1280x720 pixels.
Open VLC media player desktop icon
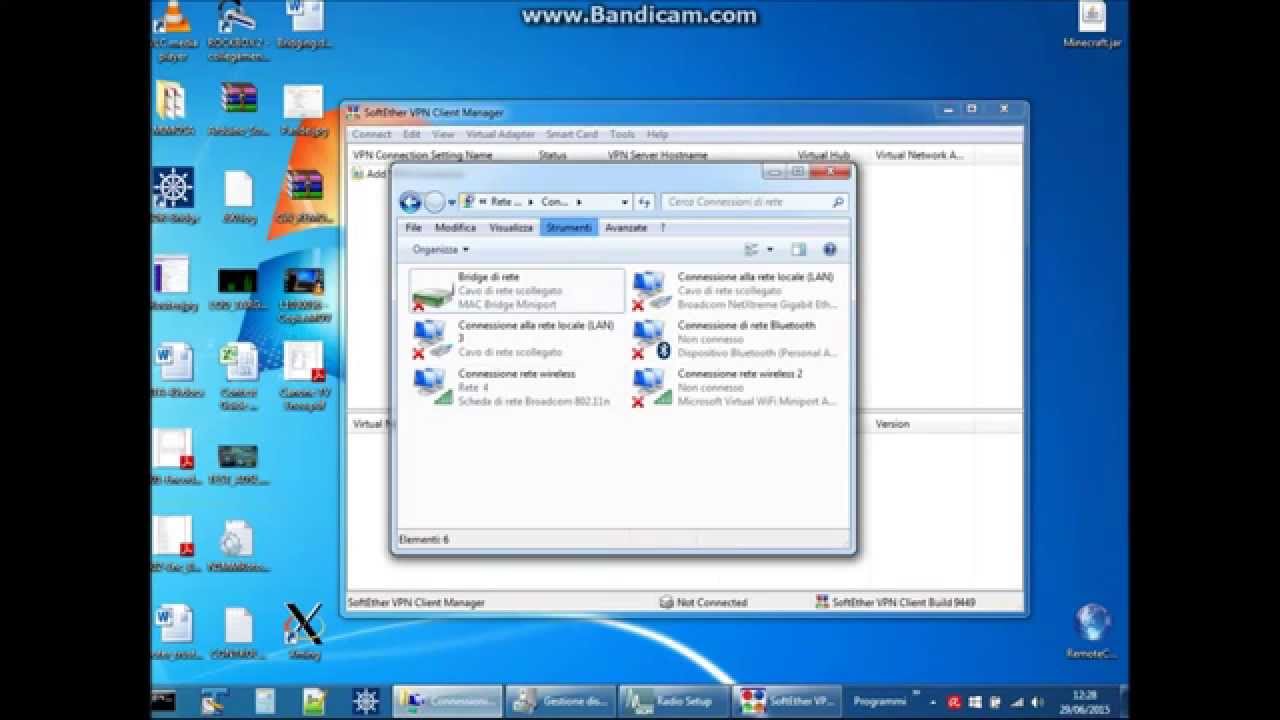coord(174,32)
